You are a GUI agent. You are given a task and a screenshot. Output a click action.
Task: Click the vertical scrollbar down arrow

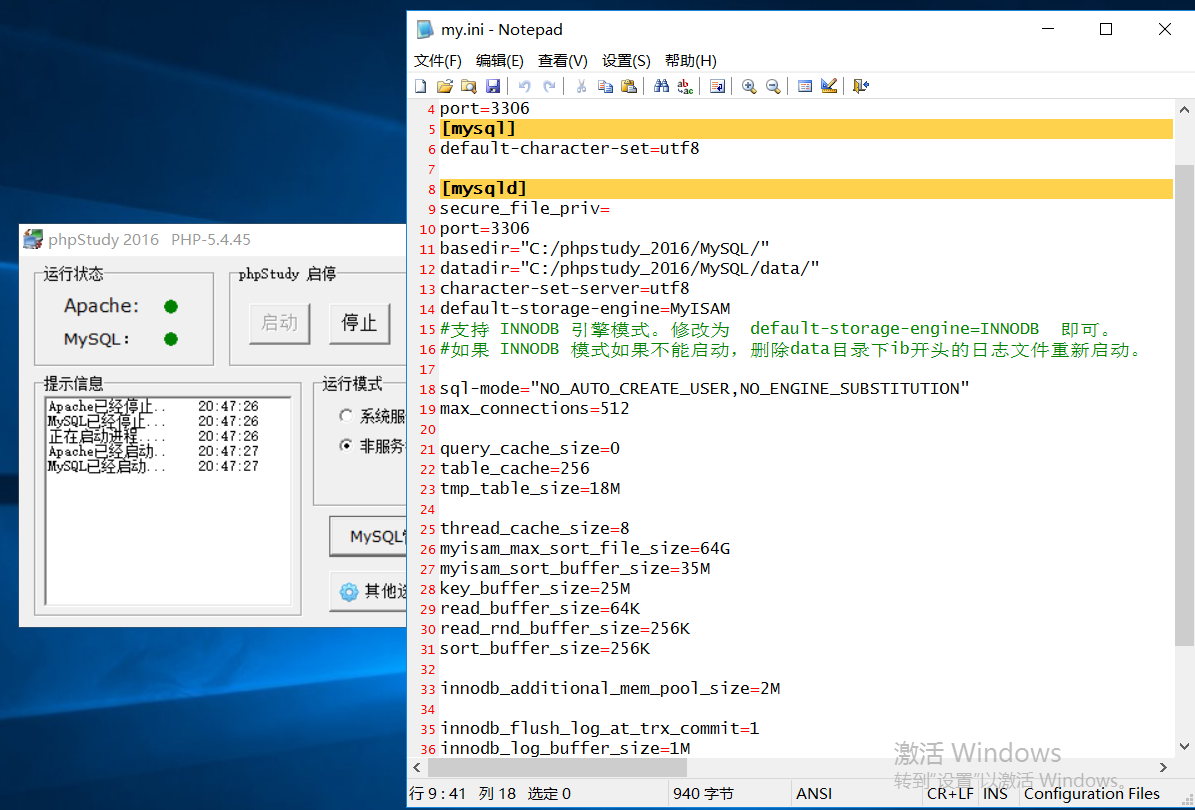1184,747
